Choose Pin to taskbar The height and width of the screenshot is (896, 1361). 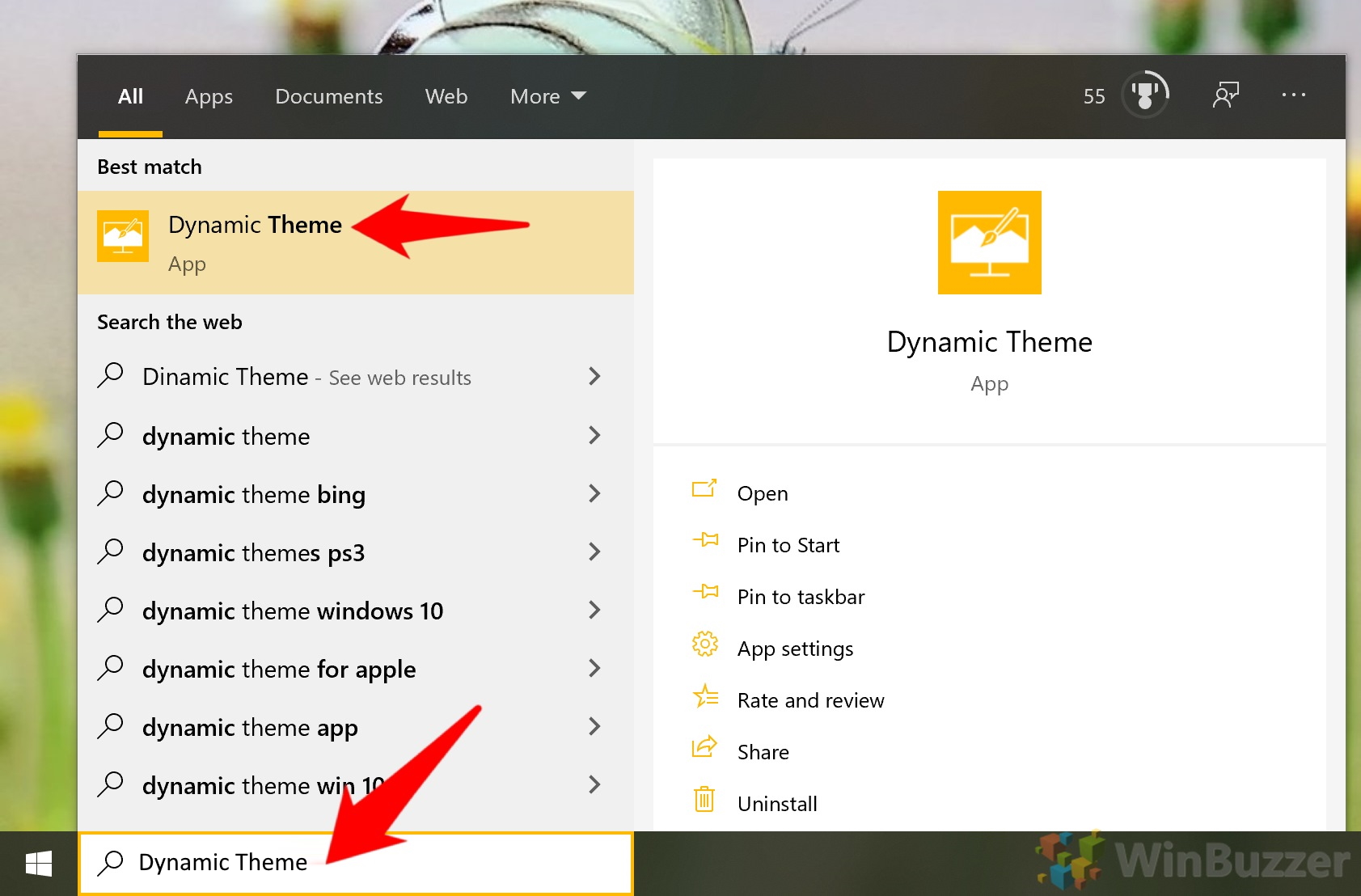(x=801, y=597)
